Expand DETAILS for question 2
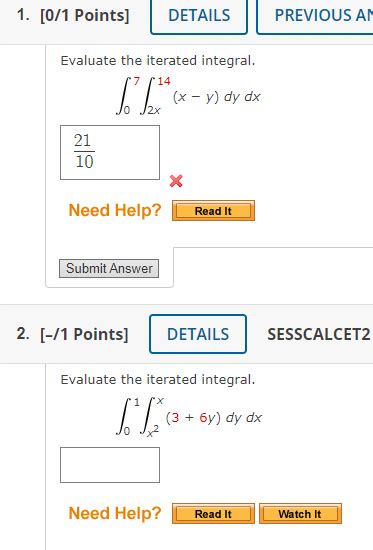 click(198, 334)
